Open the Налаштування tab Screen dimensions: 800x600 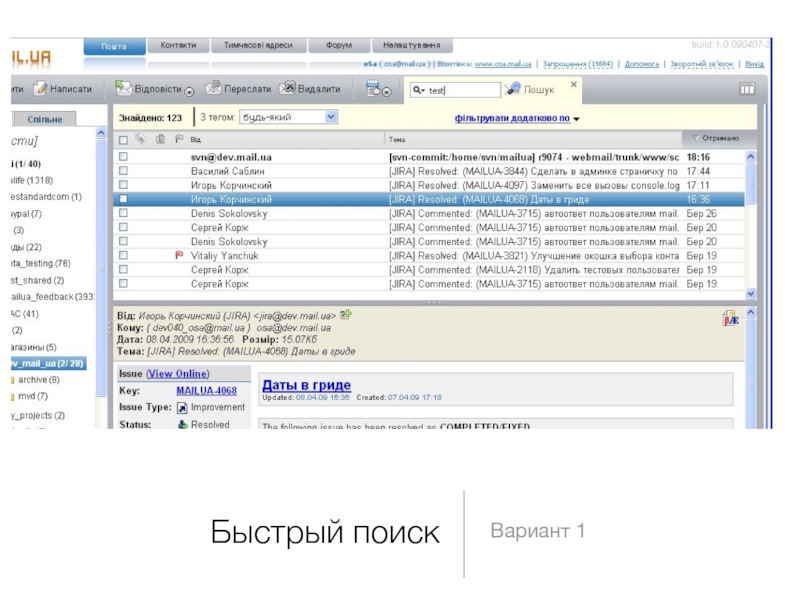click(412, 45)
